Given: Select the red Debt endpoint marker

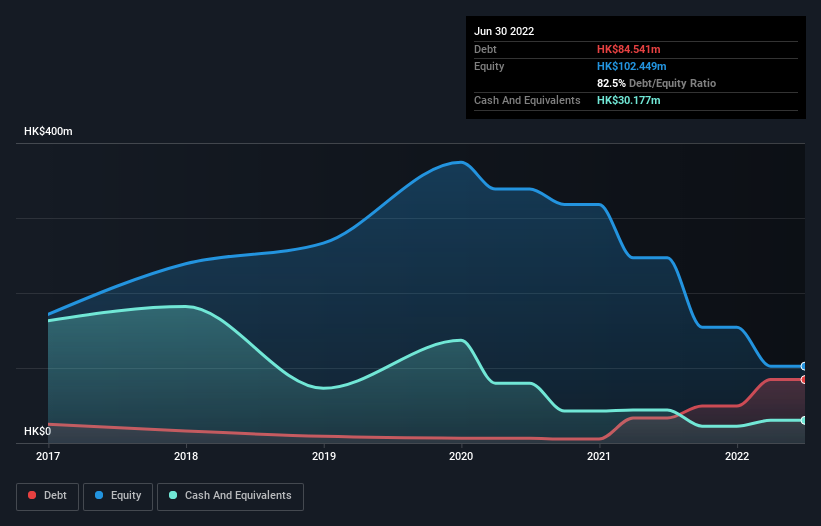Looking at the screenshot, I should tap(804, 379).
